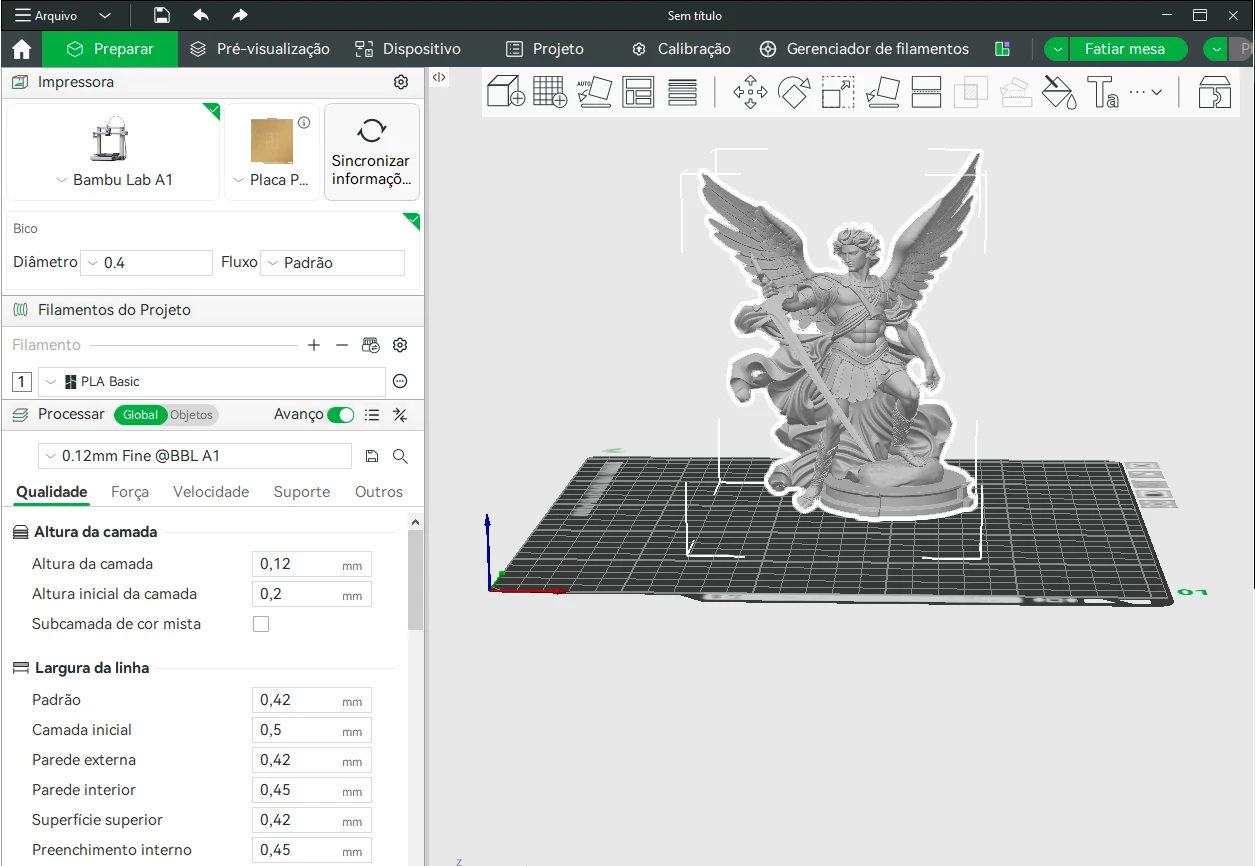Click the Save icon in the title bar
This screenshot has width=1255, height=866.
pyautogui.click(x=162, y=15)
